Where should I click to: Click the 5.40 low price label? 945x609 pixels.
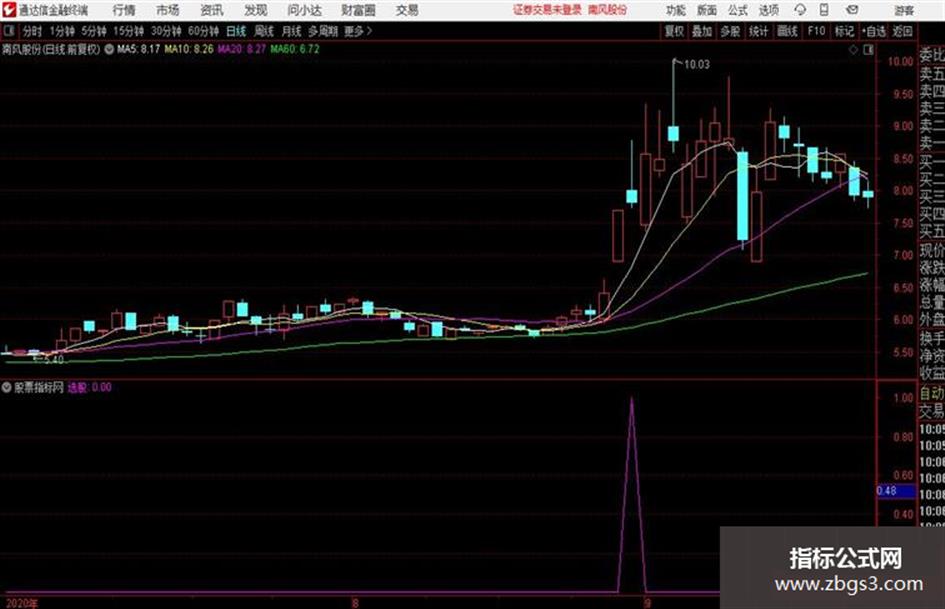point(54,359)
